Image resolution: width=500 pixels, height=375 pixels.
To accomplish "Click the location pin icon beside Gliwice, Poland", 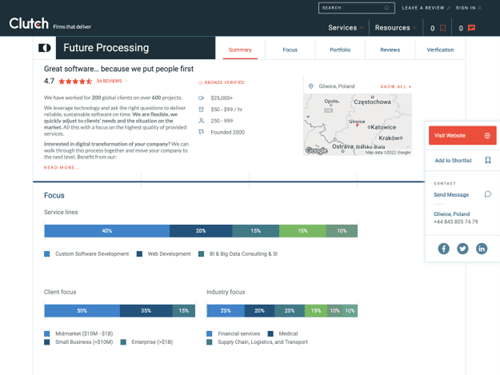I will pyautogui.click(x=311, y=86).
